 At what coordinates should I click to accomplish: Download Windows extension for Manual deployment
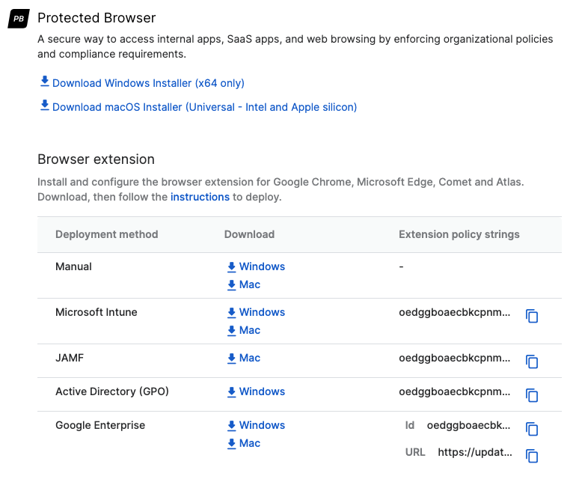point(256,266)
